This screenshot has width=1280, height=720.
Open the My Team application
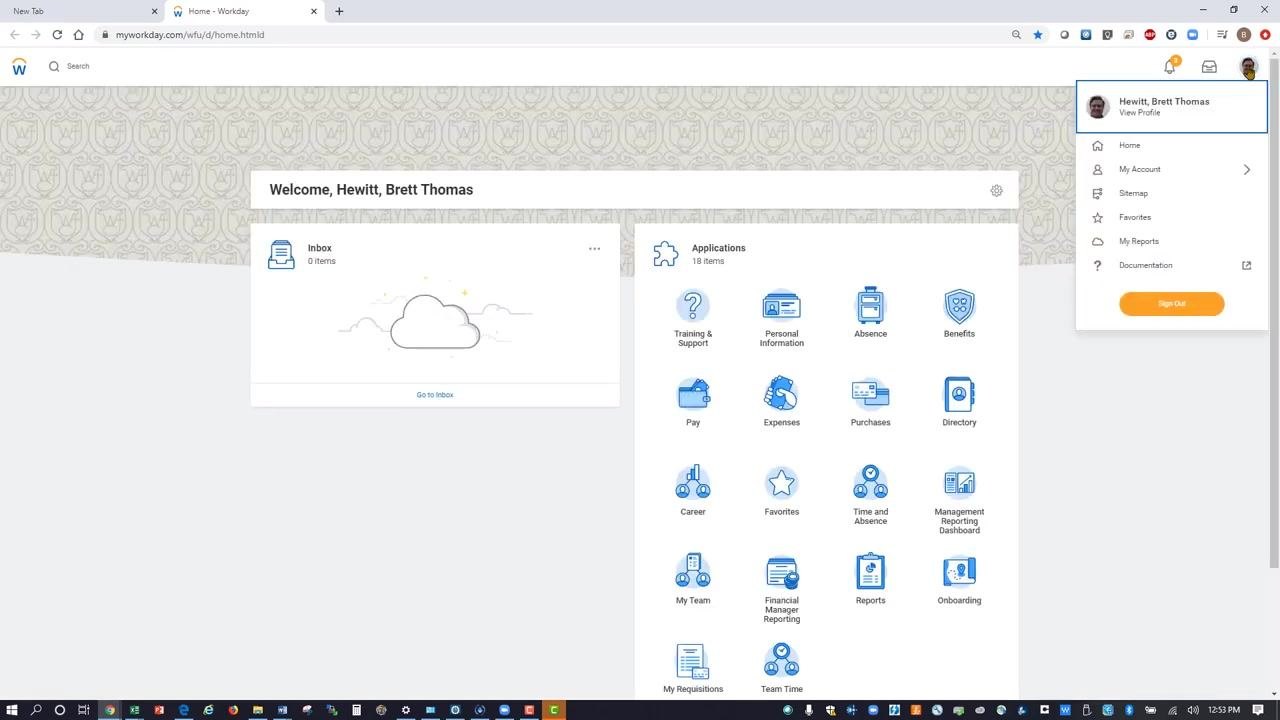point(693,580)
